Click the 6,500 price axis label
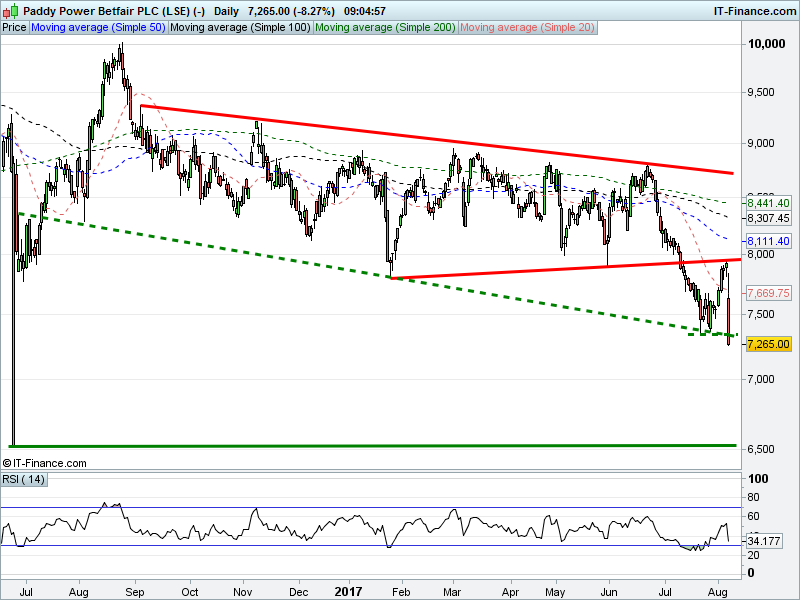 tap(761, 449)
